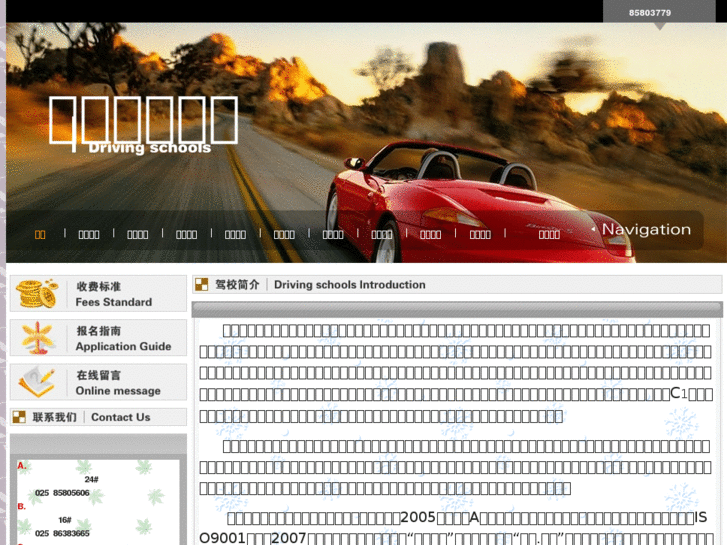Click the yellow windmill Application Guide icon
This screenshot has width=727, height=545.
[x=37, y=338]
